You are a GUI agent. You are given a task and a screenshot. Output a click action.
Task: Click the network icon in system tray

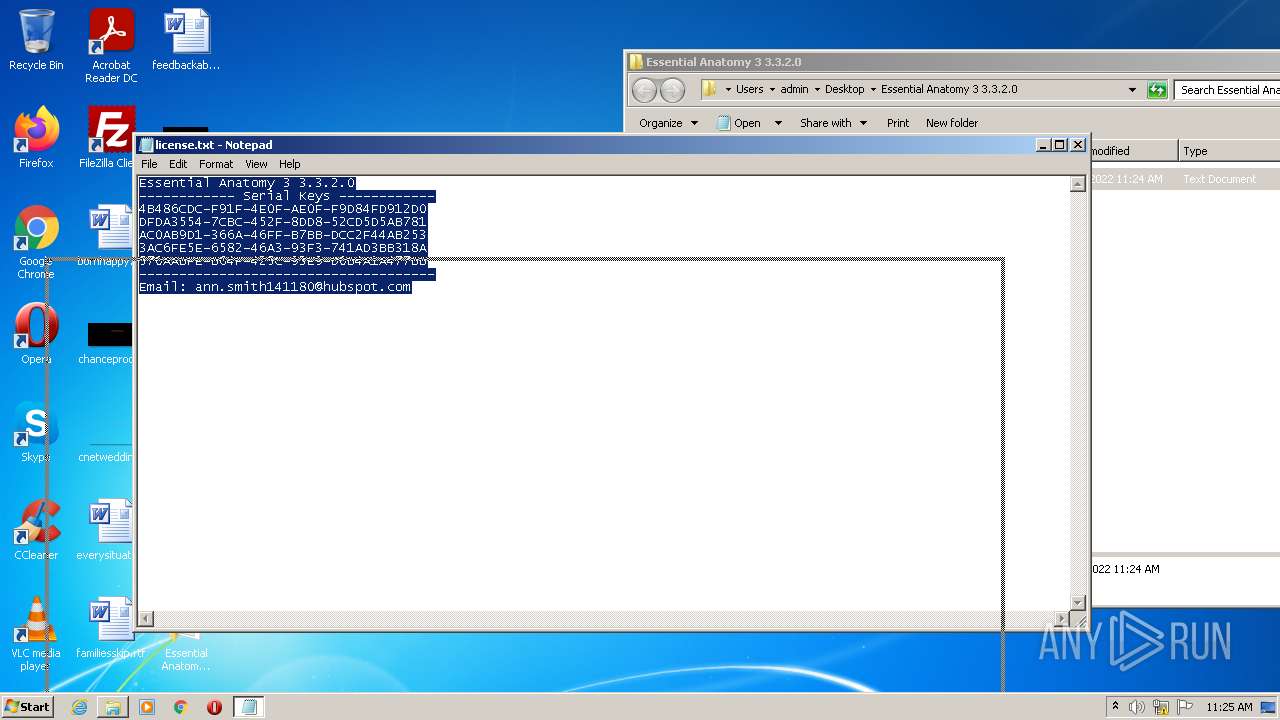pos(1161,707)
